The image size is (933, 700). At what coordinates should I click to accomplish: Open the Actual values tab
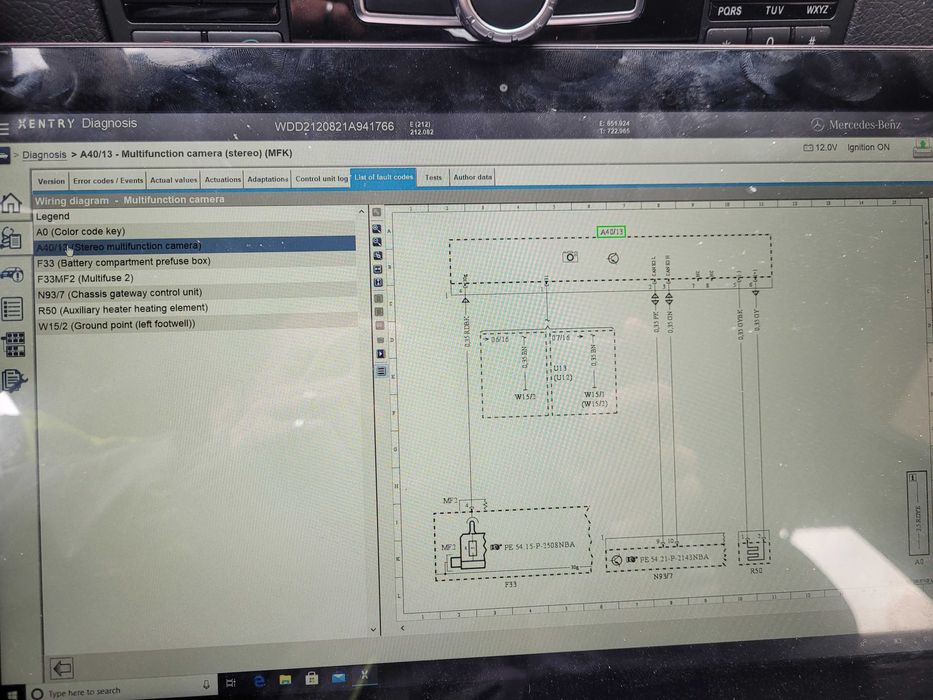pyautogui.click(x=173, y=180)
